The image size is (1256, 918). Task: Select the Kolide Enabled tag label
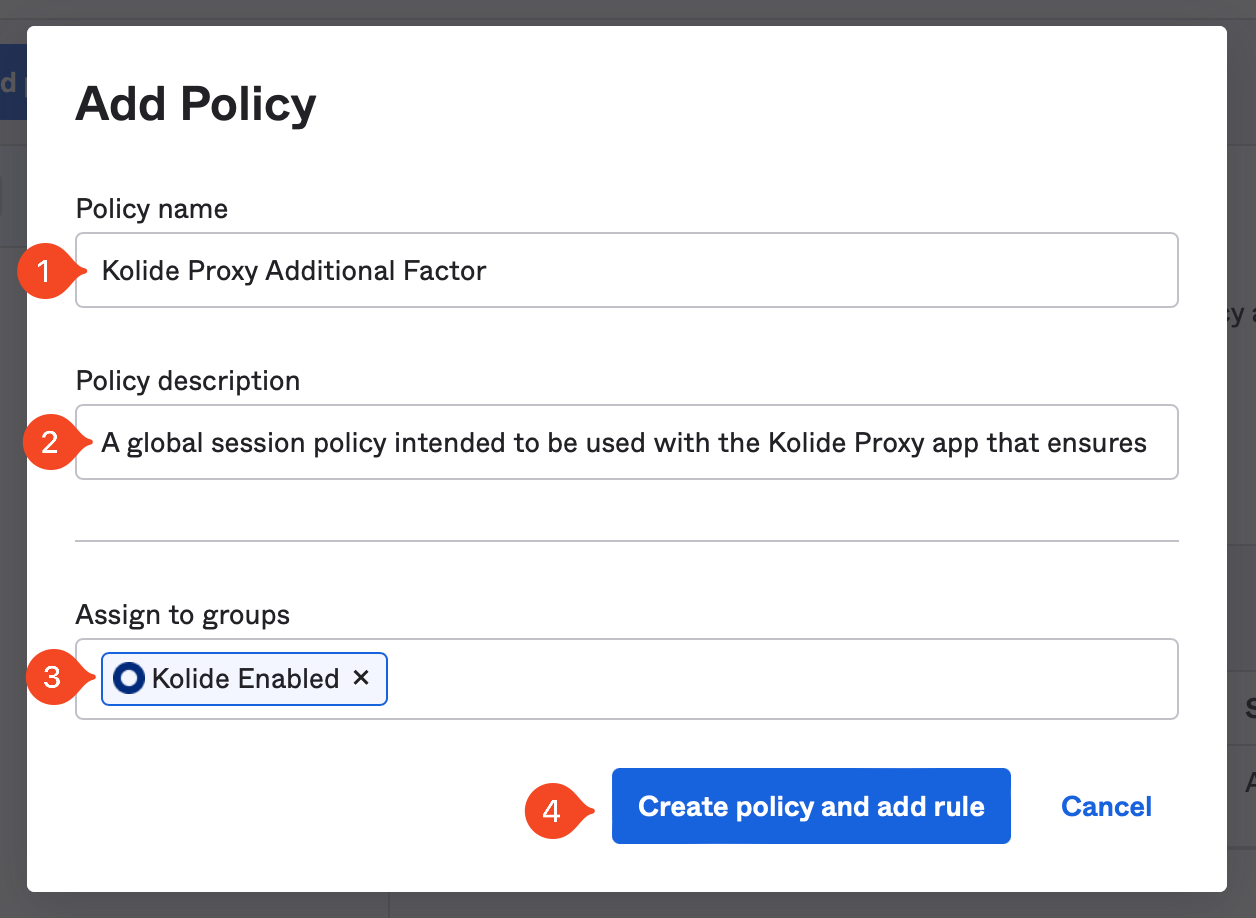[245, 679]
